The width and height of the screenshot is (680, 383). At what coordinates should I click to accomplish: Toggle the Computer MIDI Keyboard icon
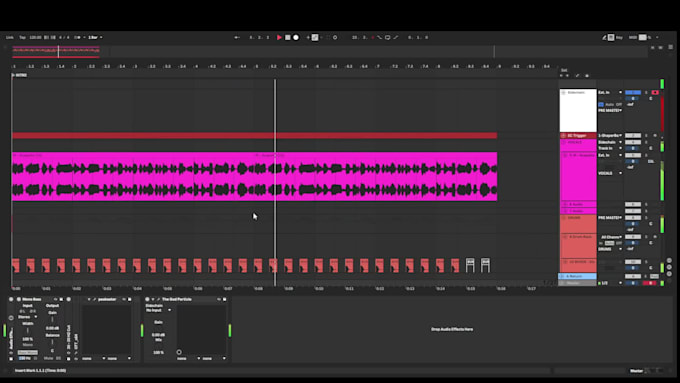click(611, 37)
